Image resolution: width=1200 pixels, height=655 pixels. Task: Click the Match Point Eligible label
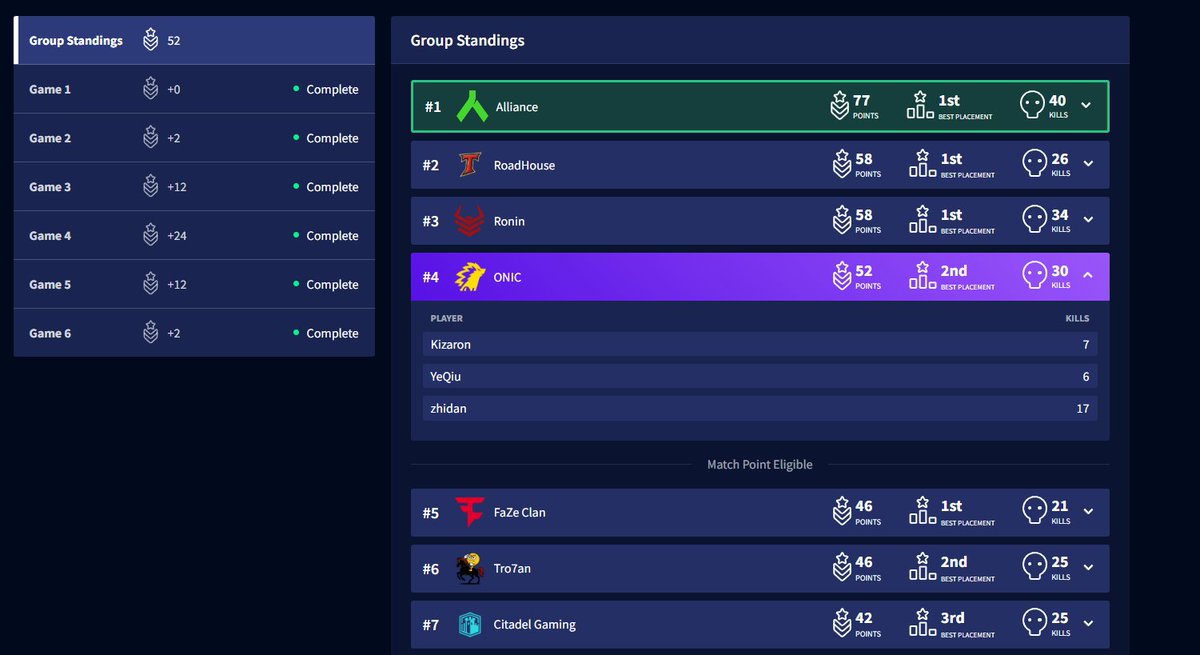760,464
